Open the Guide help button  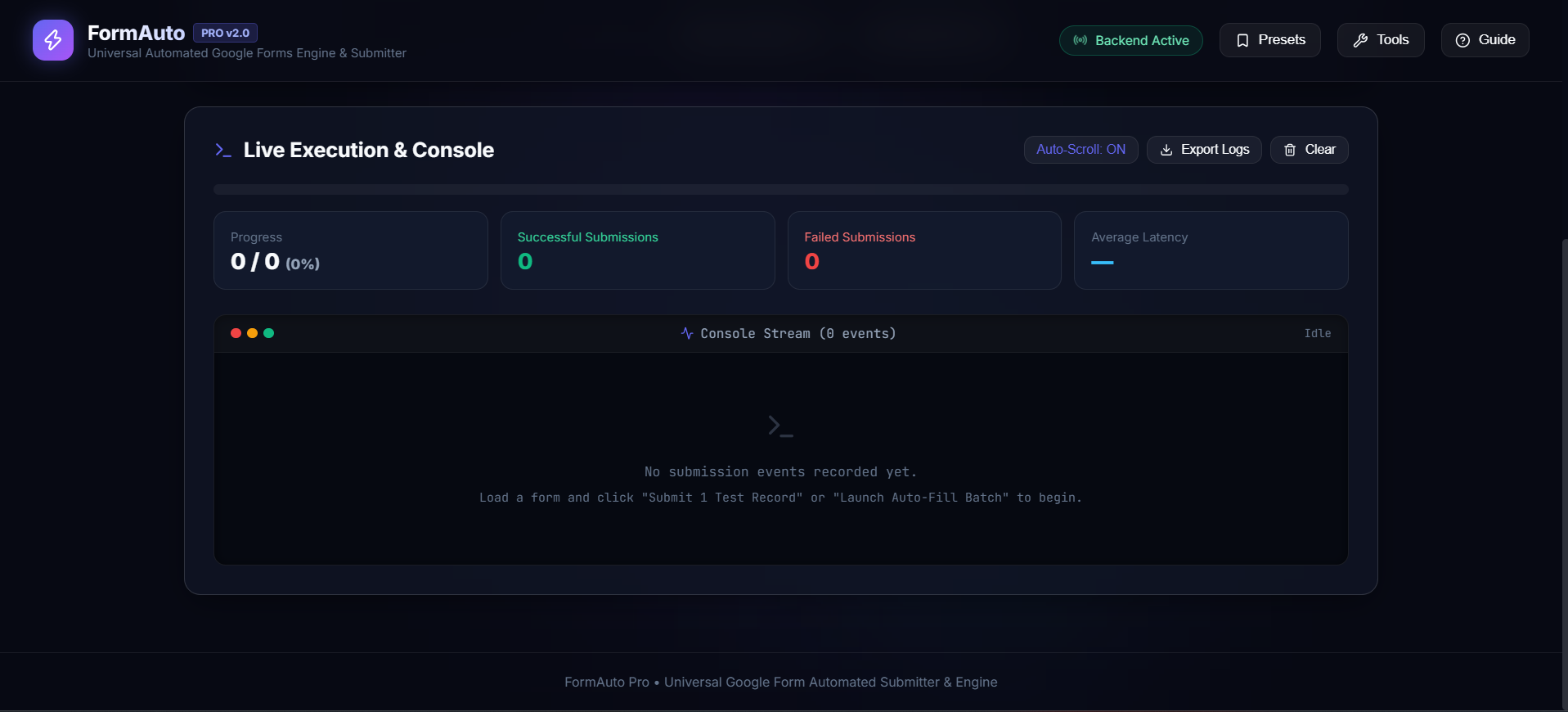[1485, 40]
